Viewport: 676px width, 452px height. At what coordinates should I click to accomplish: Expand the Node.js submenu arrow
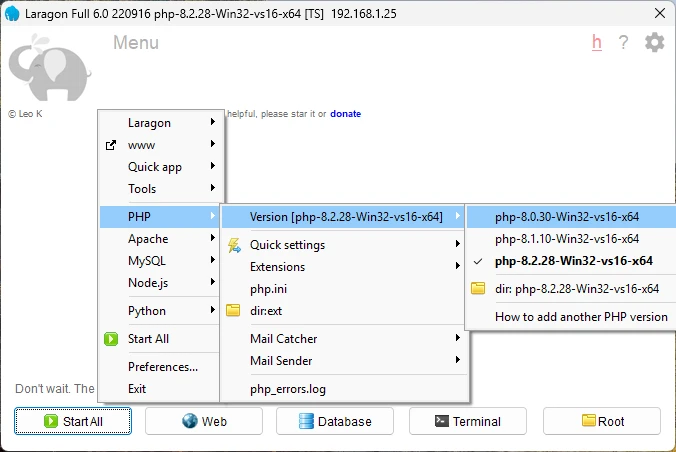[213, 282]
